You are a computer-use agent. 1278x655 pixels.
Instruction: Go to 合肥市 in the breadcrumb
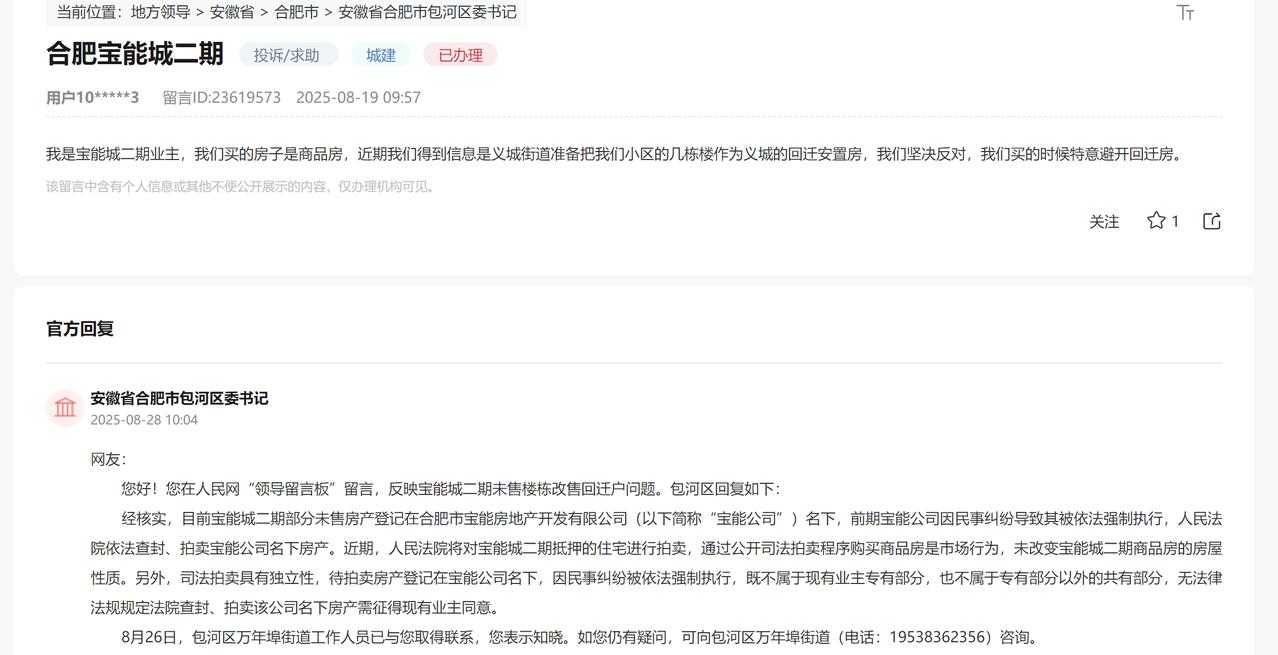coord(297,12)
